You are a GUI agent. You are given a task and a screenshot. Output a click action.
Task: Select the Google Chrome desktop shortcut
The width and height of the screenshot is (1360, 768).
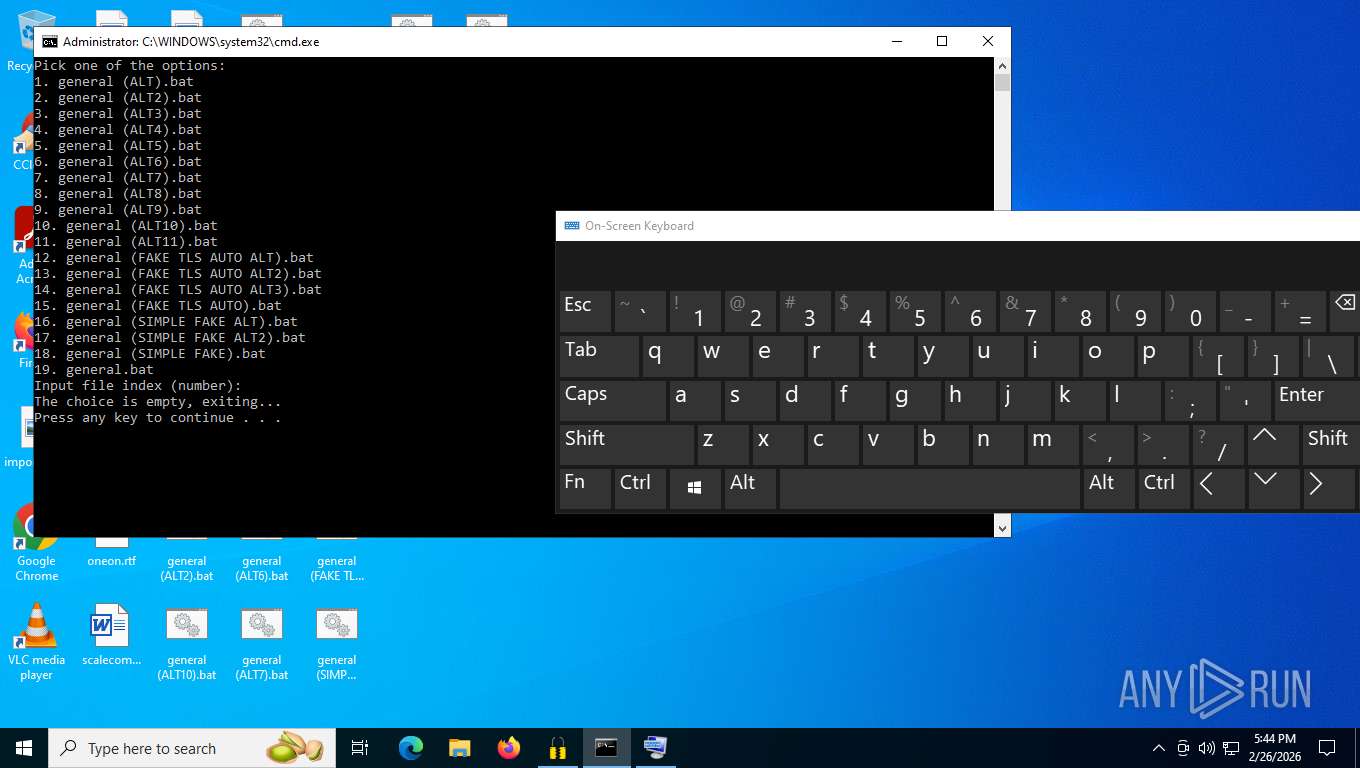click(x=37, y=545)
